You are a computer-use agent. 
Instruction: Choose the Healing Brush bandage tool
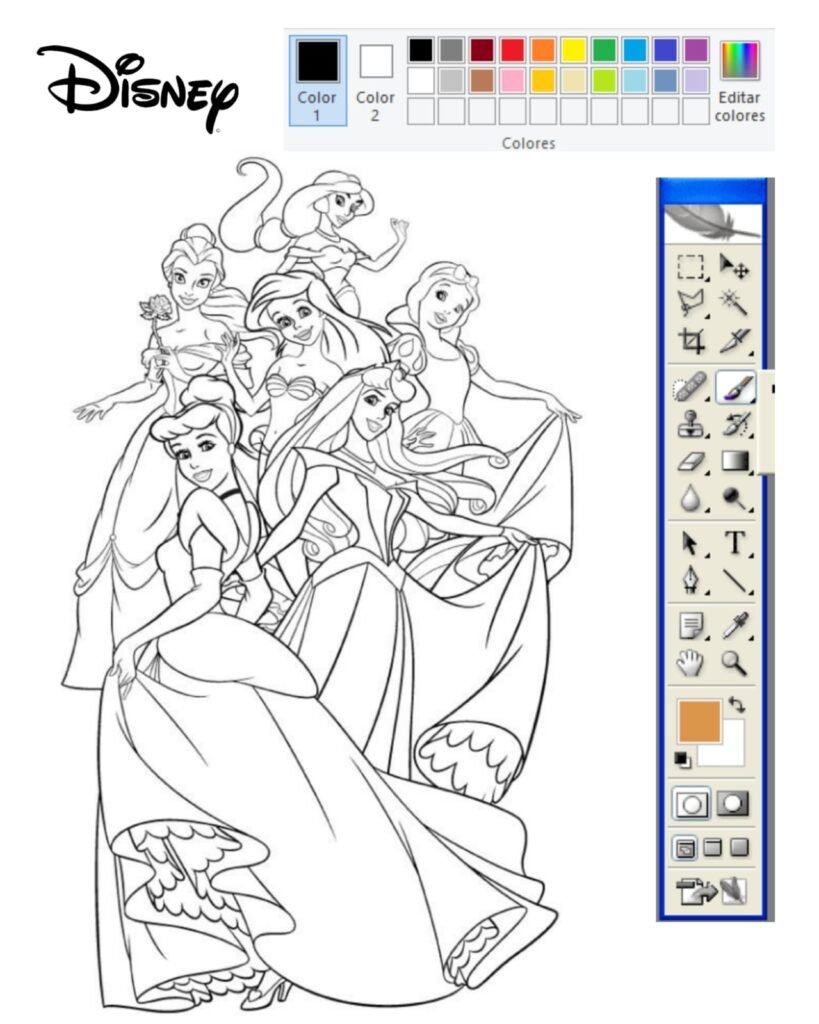tap(690, 387)
